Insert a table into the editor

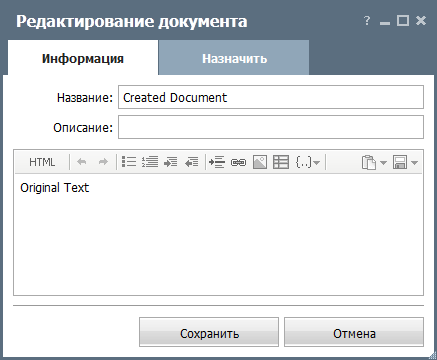coord(281,162)
